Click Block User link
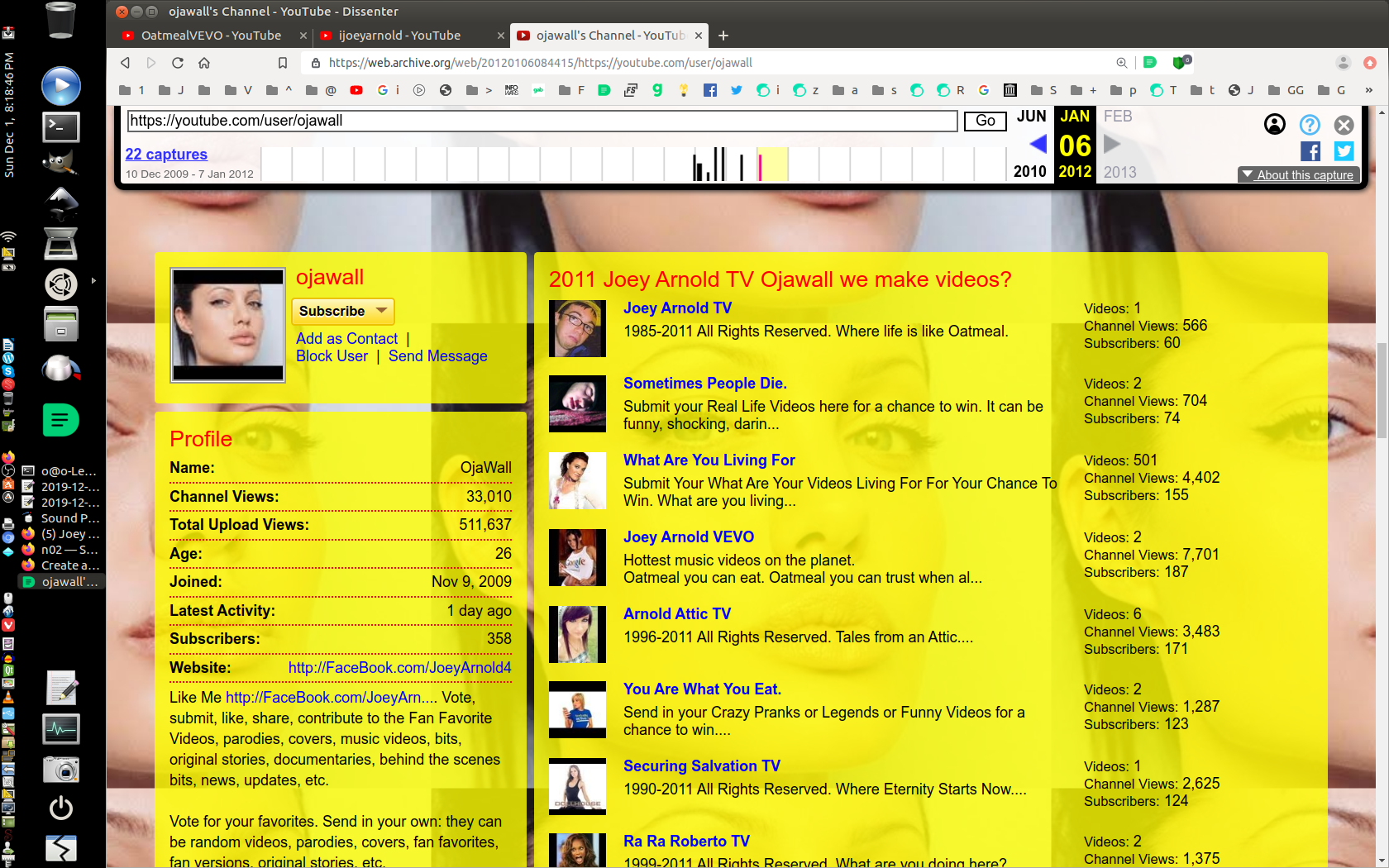 tap(332, 355)
